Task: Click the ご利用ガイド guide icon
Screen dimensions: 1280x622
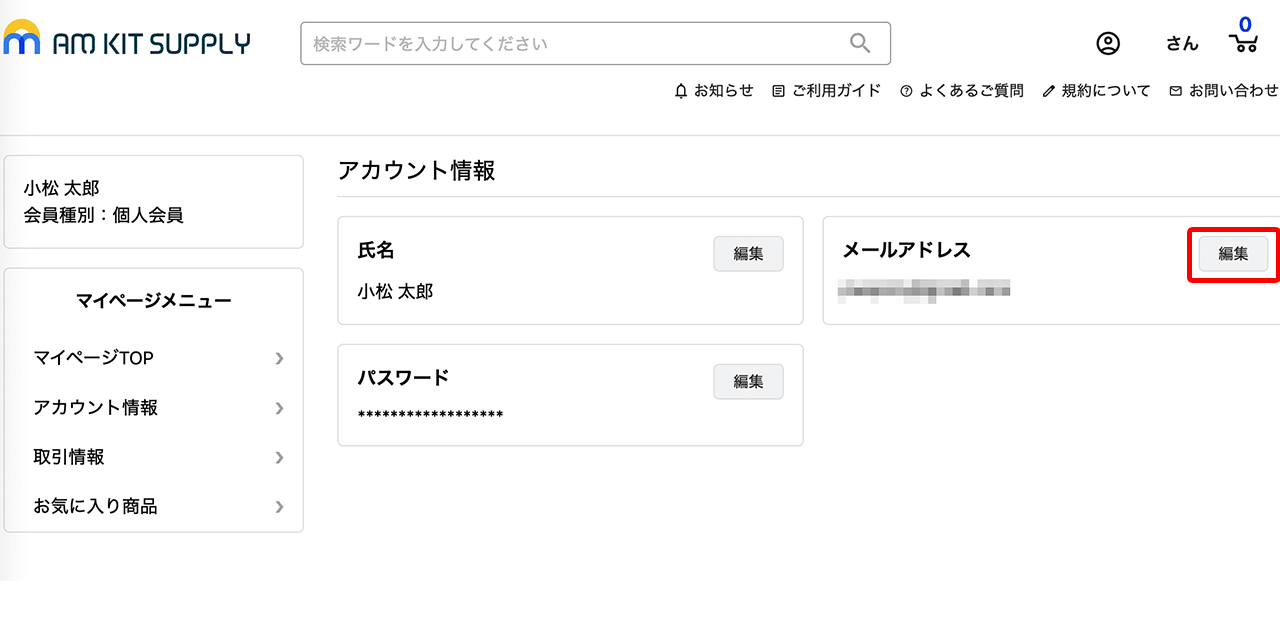Action: tap(778, 90)
